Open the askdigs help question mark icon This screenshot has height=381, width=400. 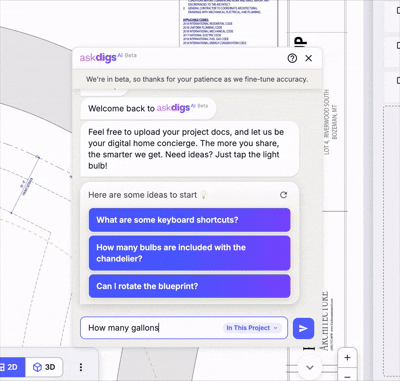click(x=292, y=58)
